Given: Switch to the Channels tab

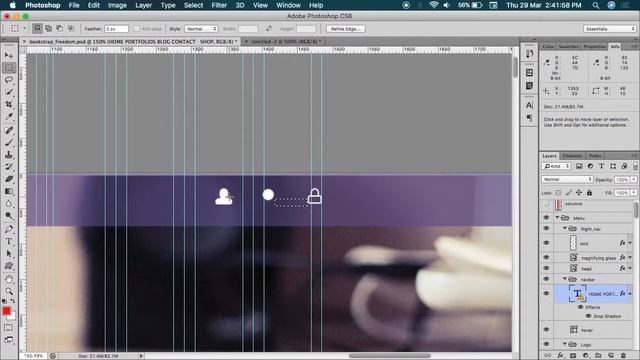Looking at the screenshot, I should [x=572, y=156].
